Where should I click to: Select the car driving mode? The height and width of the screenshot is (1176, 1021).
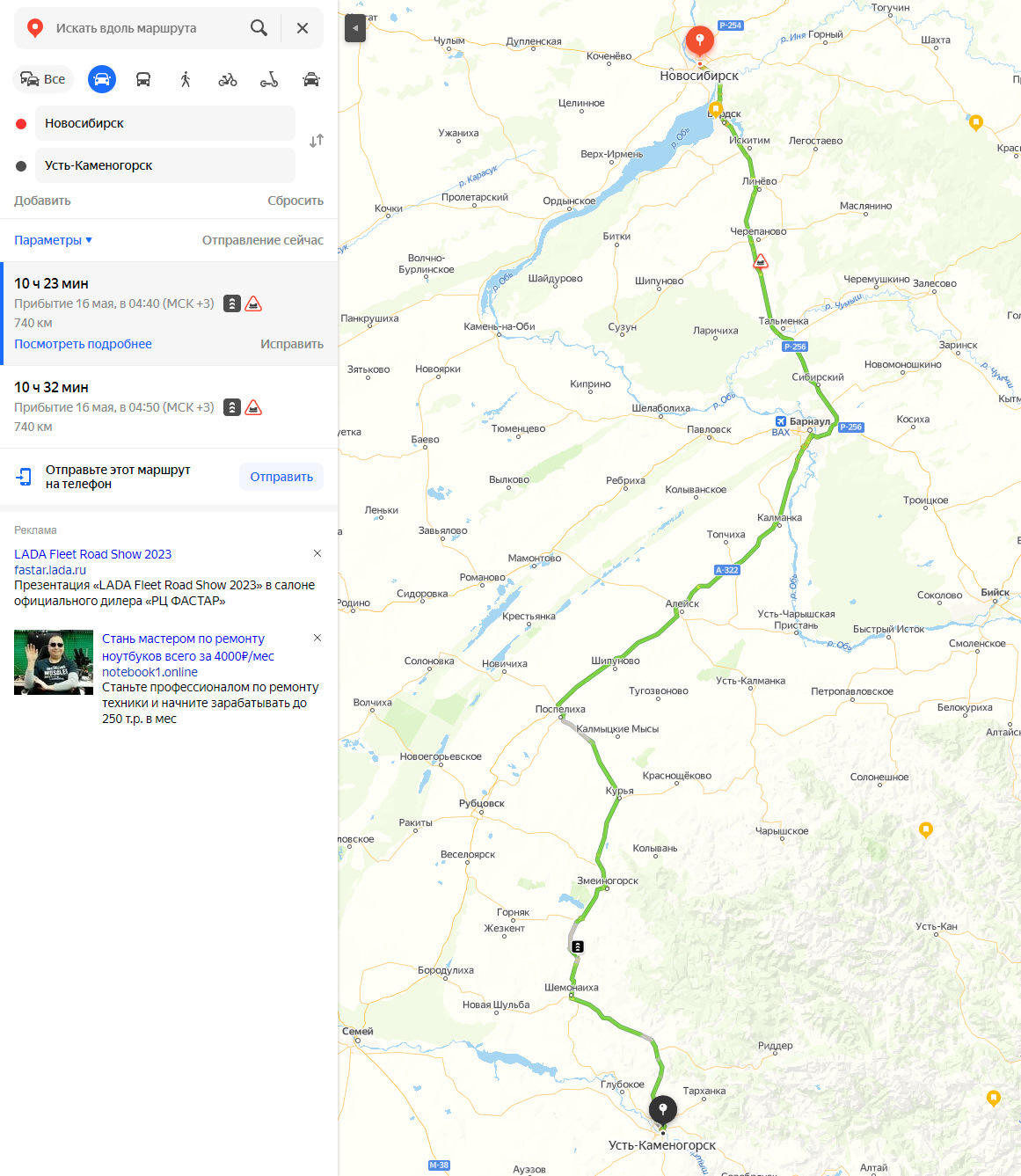(x=102, y=79)
